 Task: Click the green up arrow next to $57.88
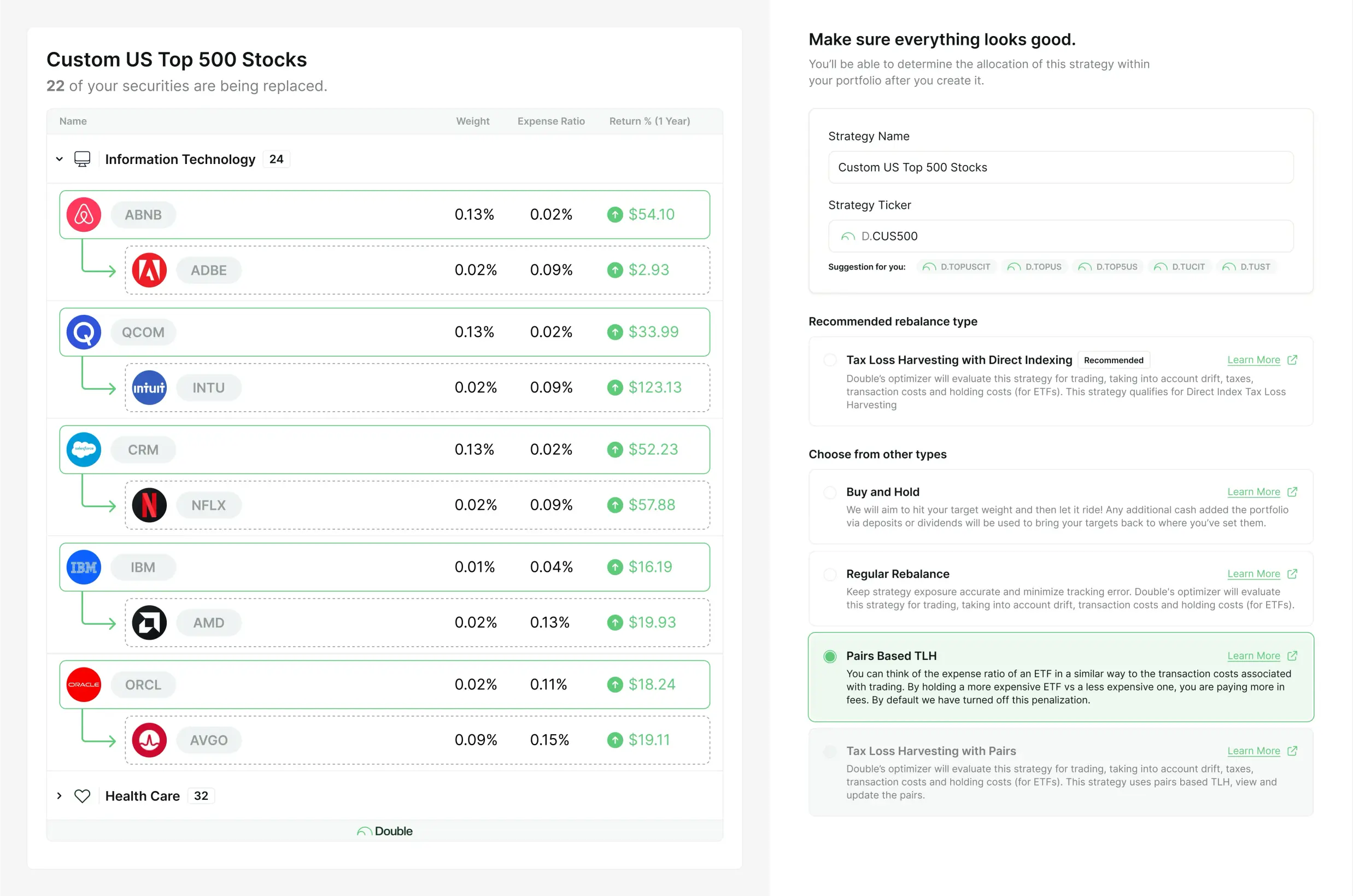click(x=615, y=505)
